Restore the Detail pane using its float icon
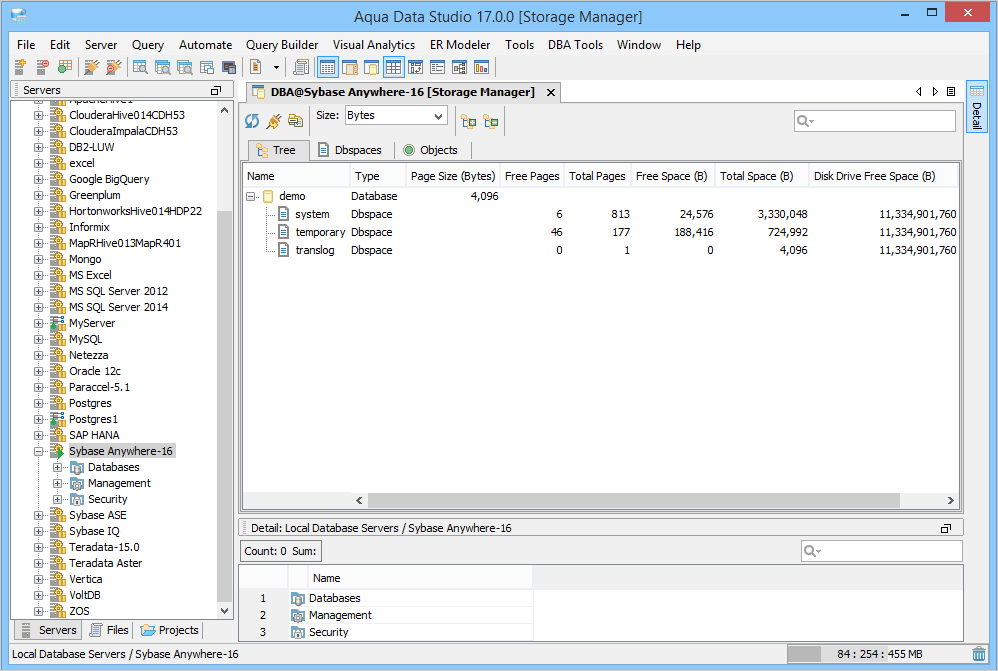998x671 pixels. click(946, 528)
